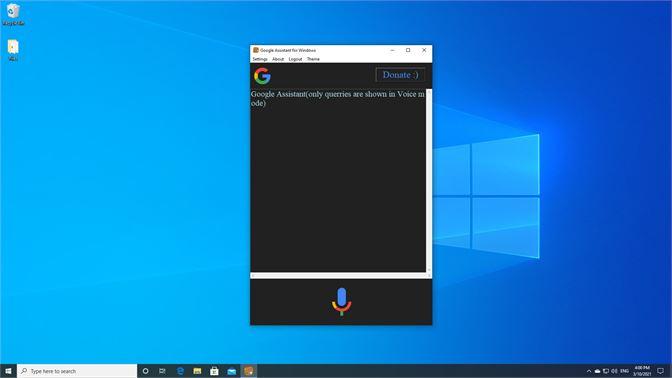Viewport: 672px width, 378px height.
Task: Click the ENG language indicator
Action: point(624,371)
